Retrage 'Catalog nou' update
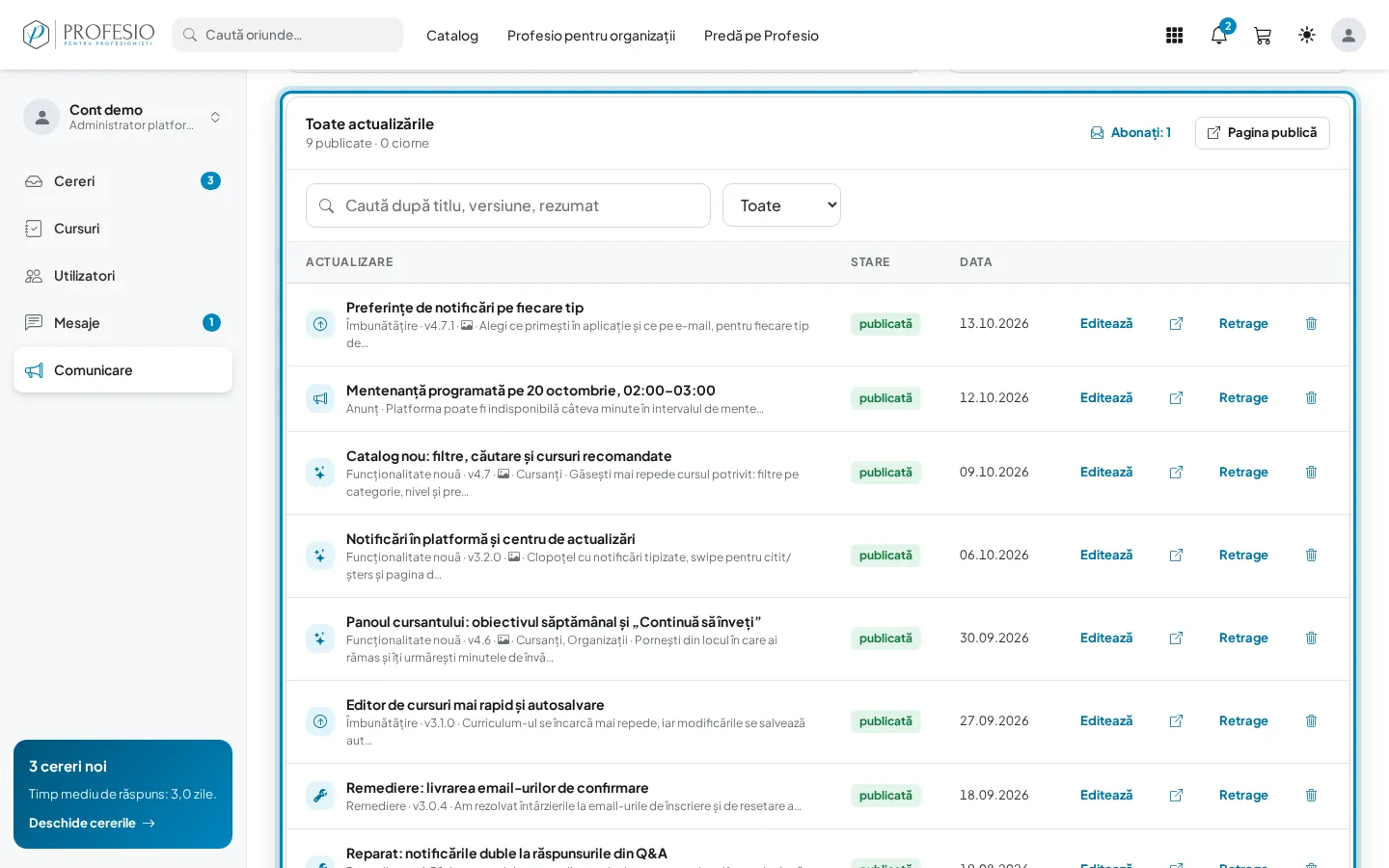 pyautogui.click(x=1243, y=473)
